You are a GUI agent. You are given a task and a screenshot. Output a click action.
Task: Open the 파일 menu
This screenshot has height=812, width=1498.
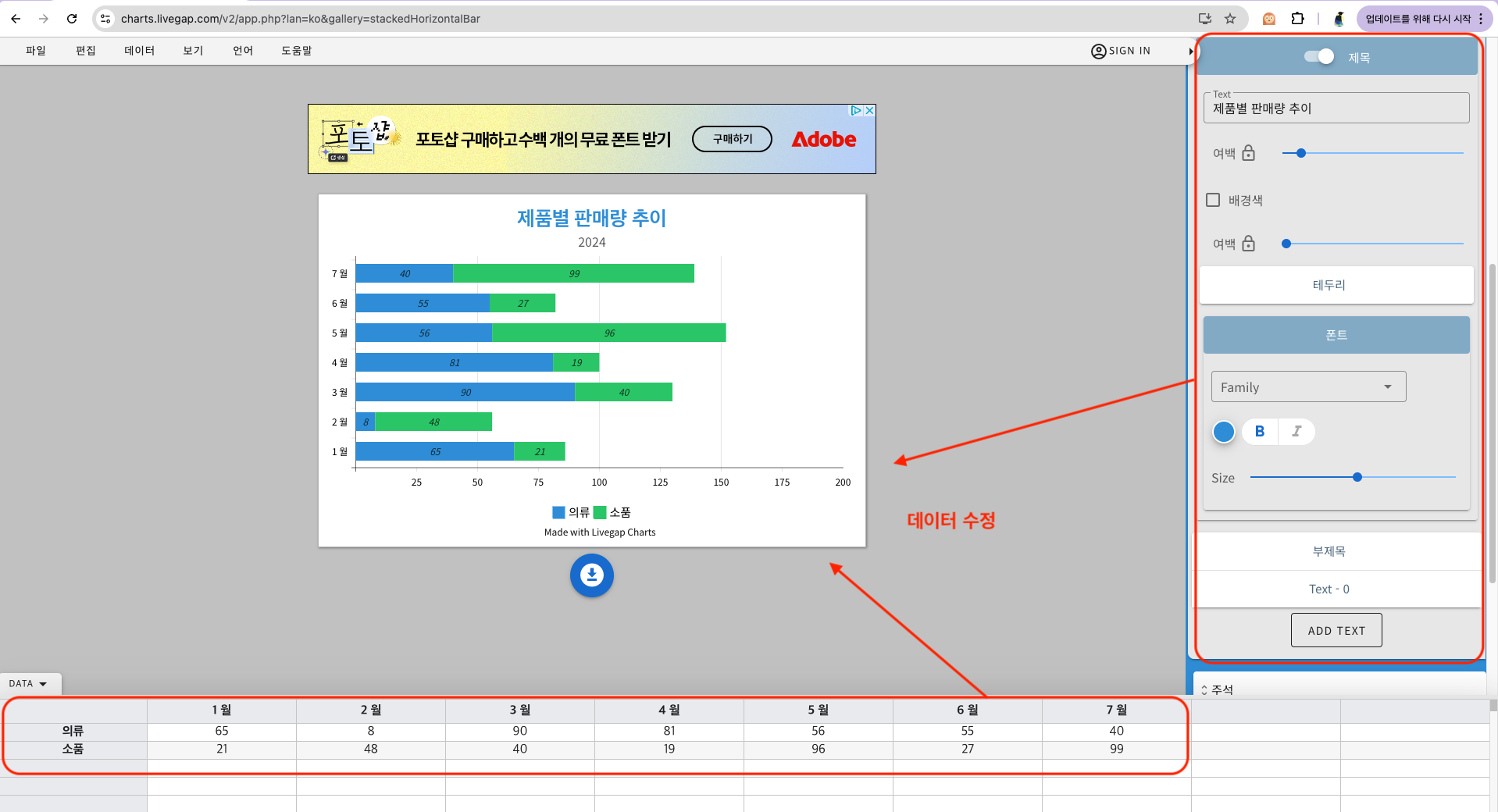tap(36, 51)
